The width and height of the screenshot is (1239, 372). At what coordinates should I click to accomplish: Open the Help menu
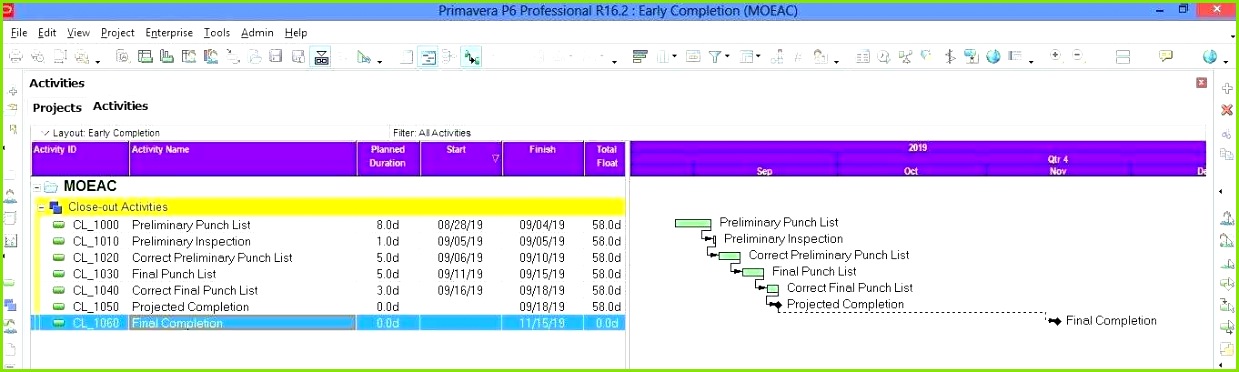pos(296,32)
